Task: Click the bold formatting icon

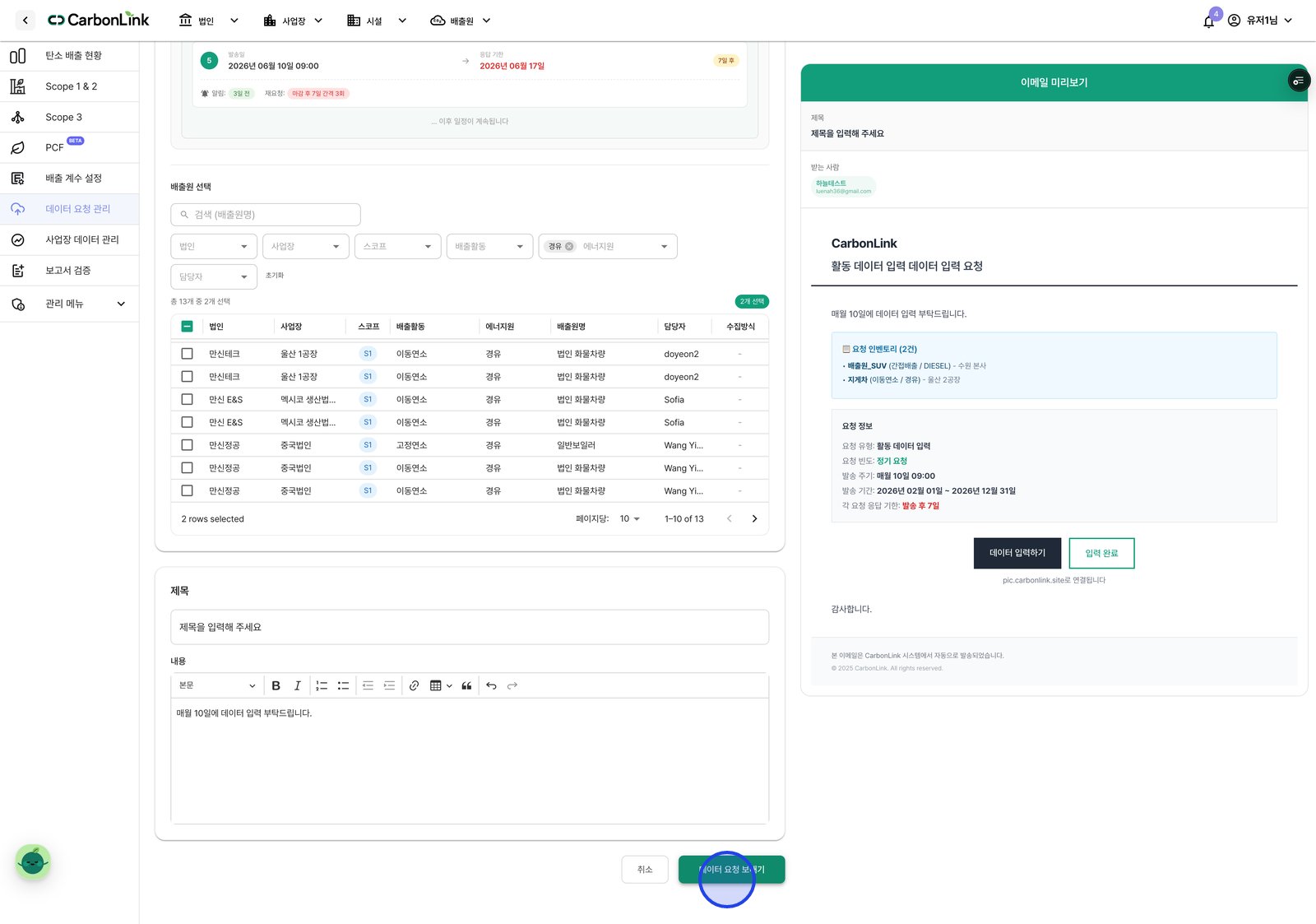Action: tap(276, 685)
